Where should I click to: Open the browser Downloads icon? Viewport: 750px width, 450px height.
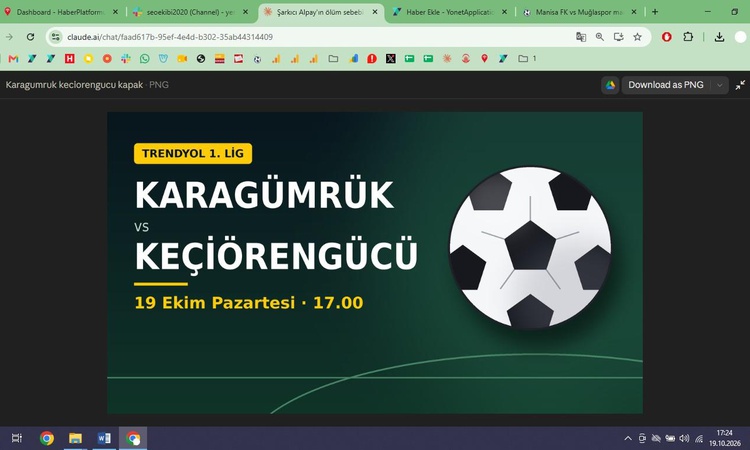(x=719, y=37)
